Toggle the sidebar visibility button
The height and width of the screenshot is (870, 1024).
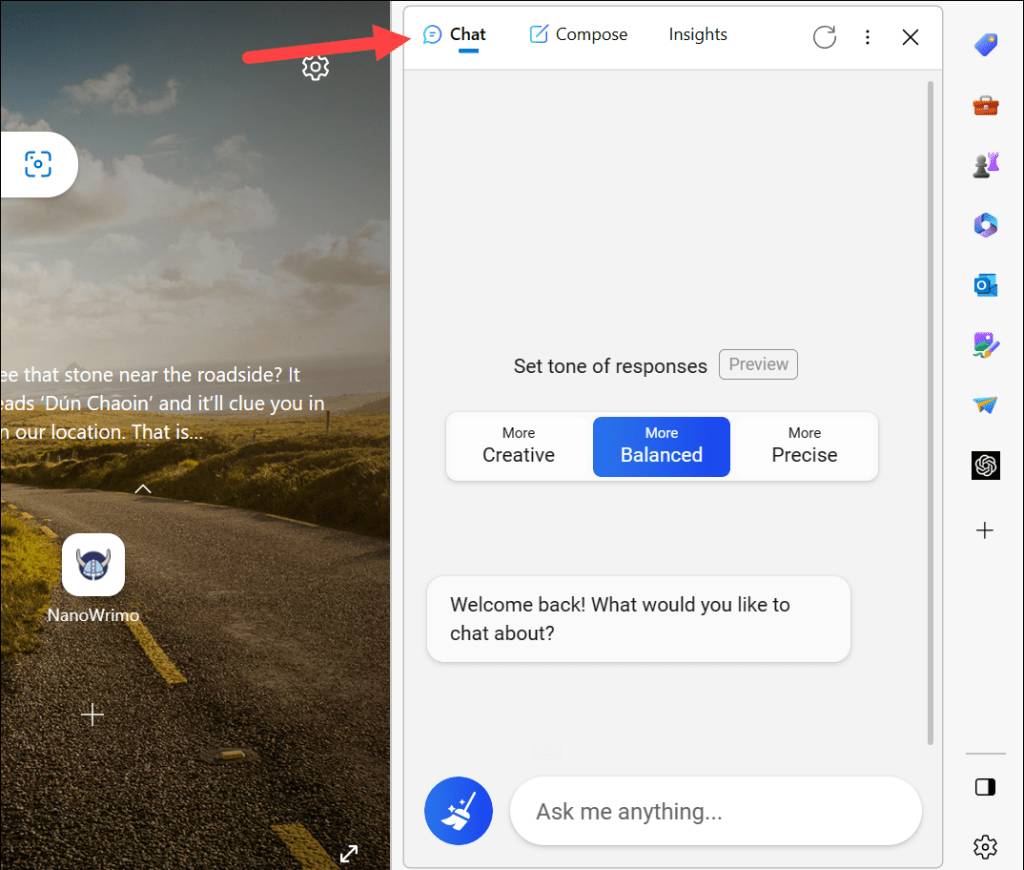pyautogui.click(x=985, y=787)
